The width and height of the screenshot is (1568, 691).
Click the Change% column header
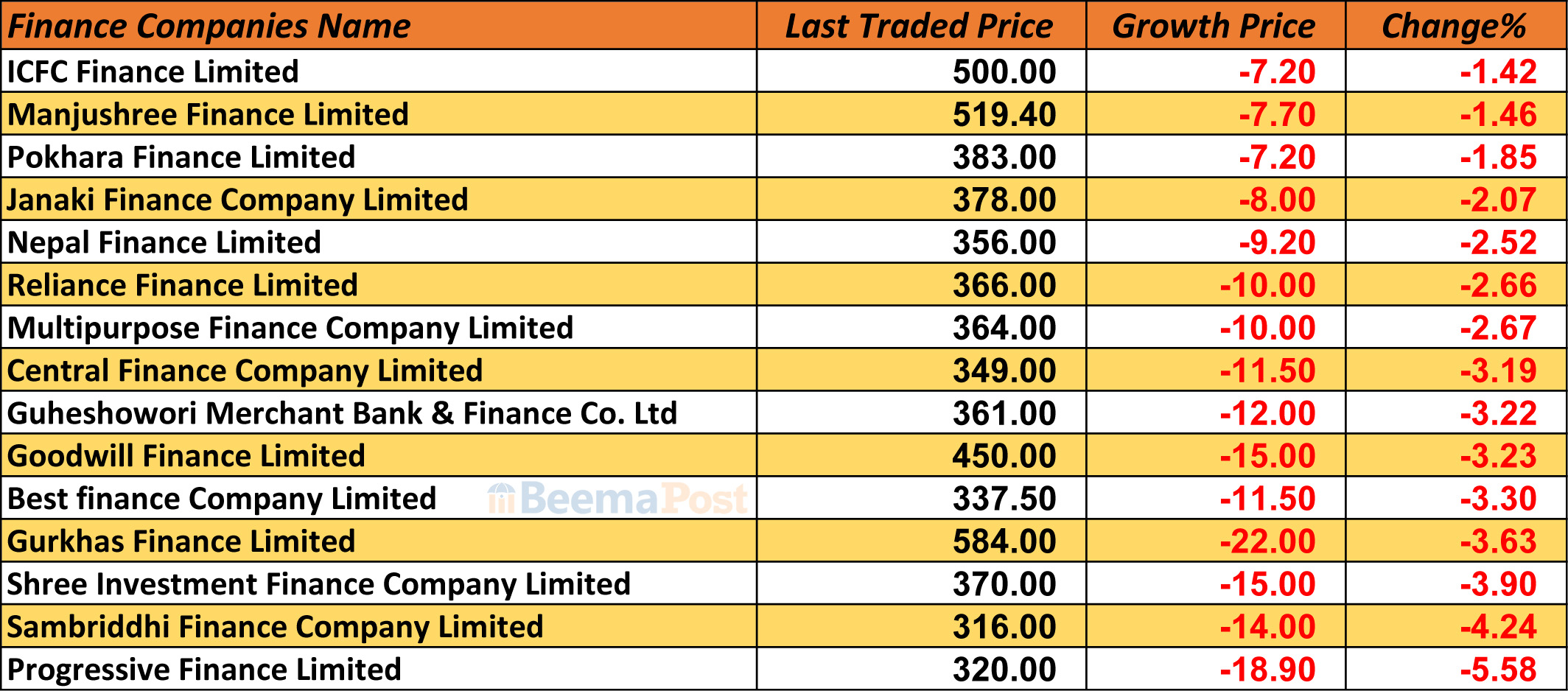click(x=1454, y=27)
